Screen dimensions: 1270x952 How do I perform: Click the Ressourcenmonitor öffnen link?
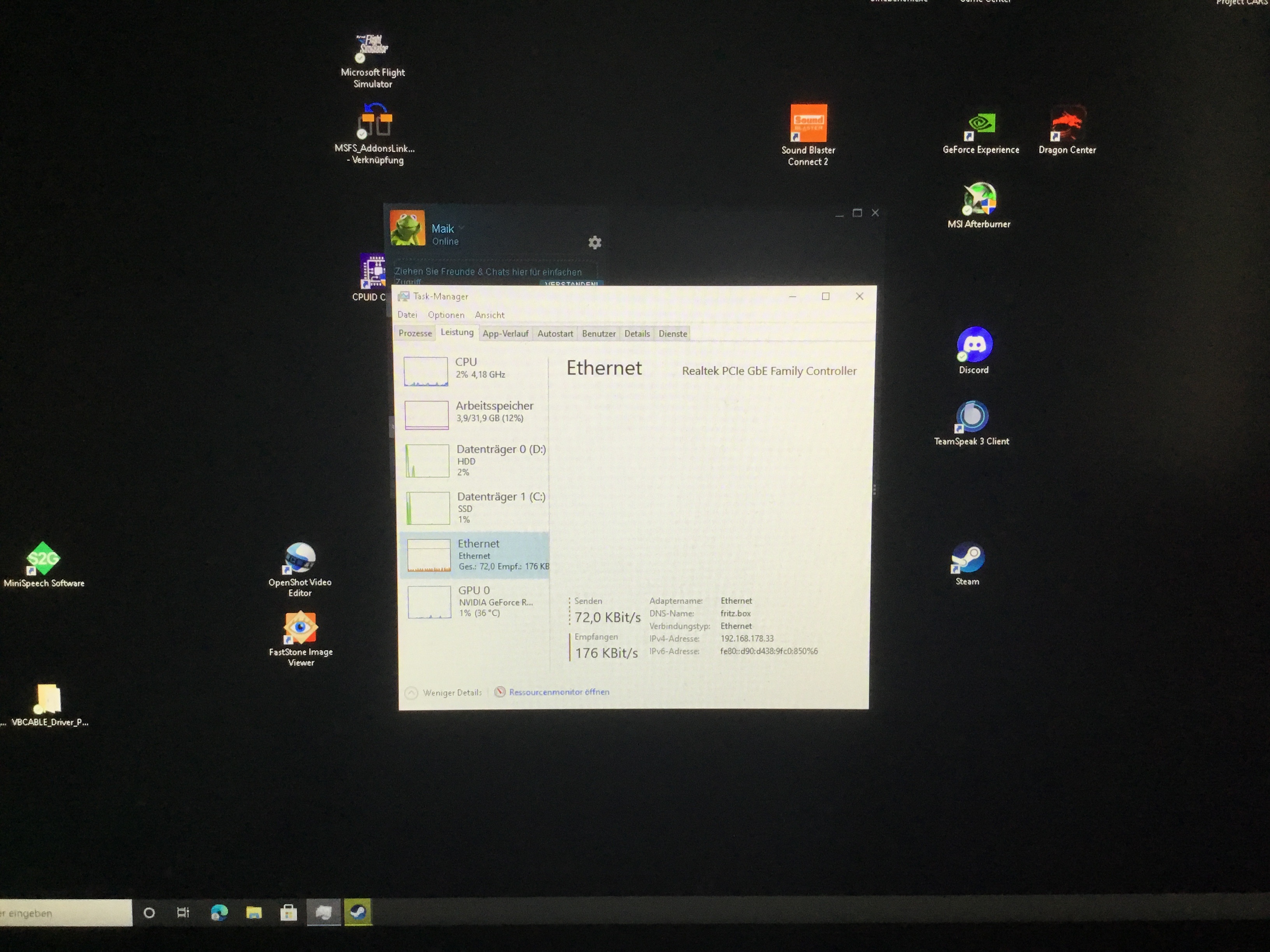coord(559,692)
